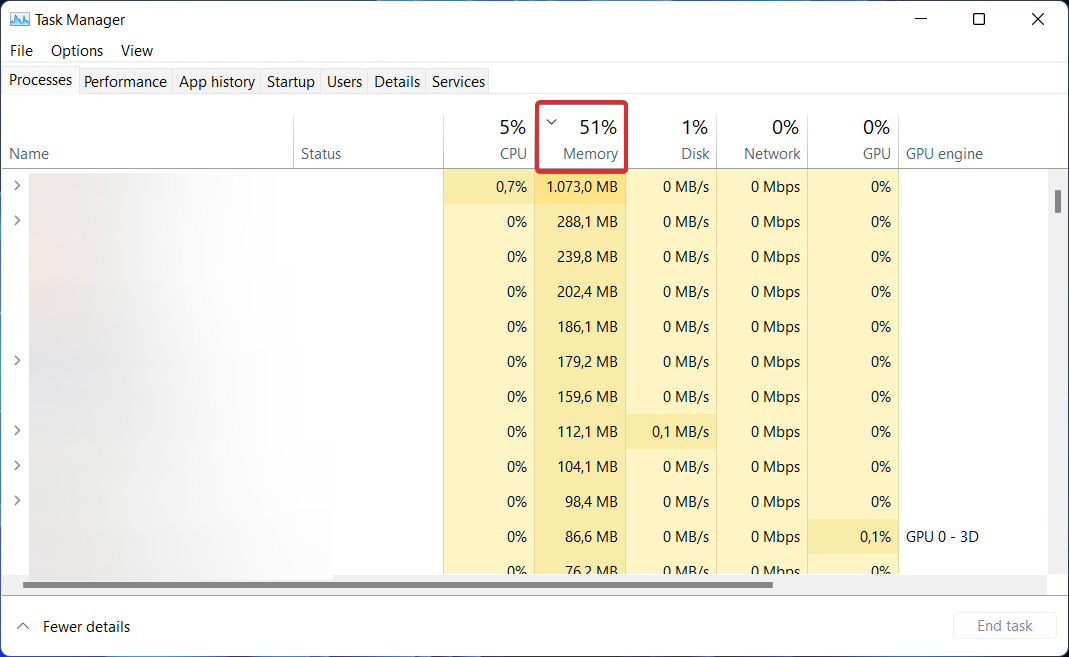The height and width of the screenshot is (657, 1069).
Task: Click the Memory sort chevron
Action: coord(551,121)
